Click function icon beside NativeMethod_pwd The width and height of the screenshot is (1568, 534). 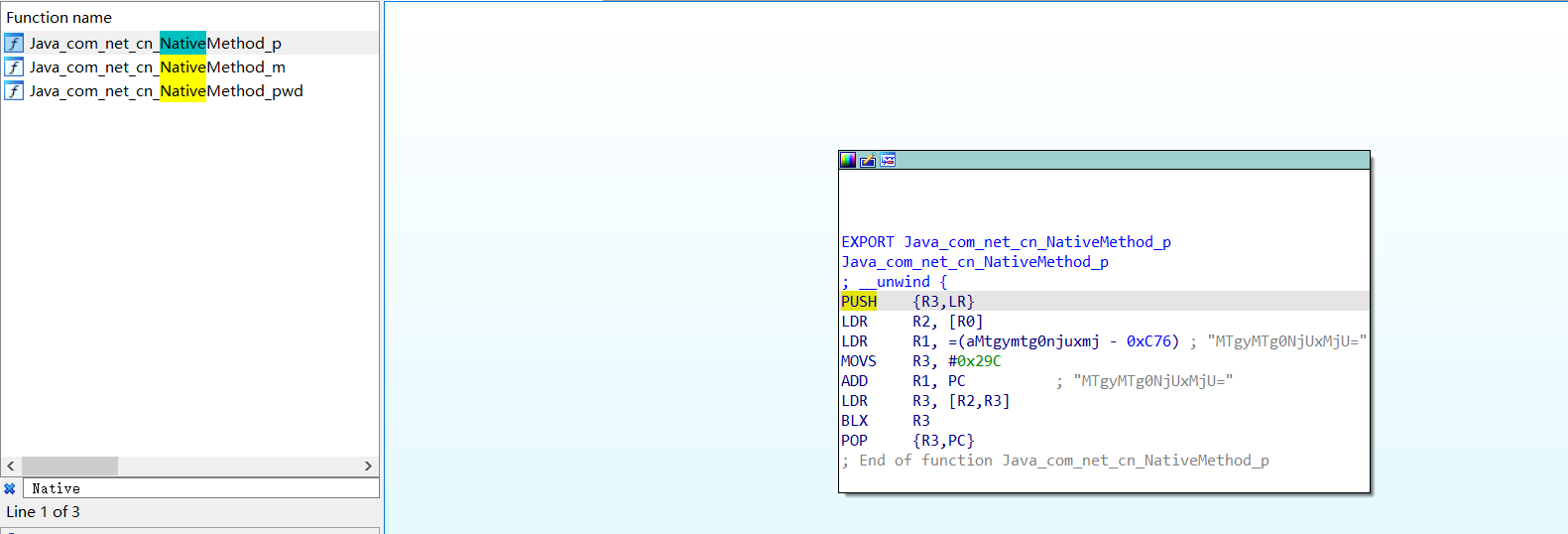tap(14, 91)
